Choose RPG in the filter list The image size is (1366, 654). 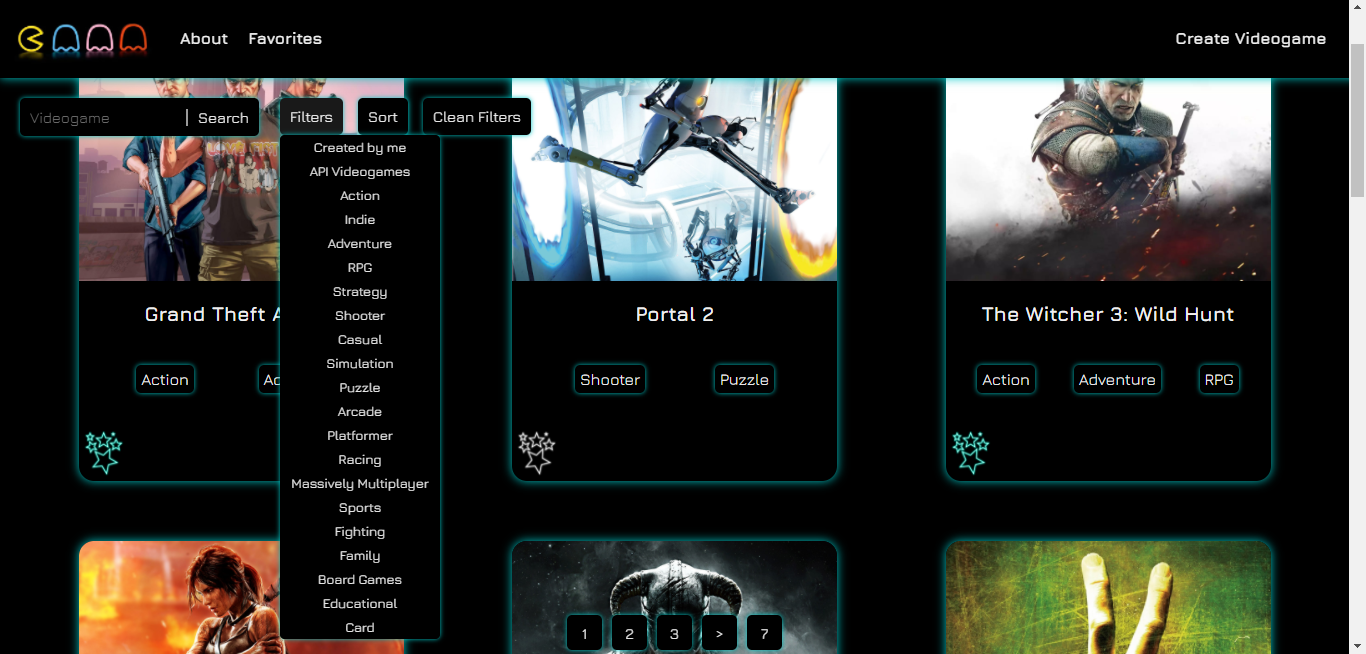[360, 268]
